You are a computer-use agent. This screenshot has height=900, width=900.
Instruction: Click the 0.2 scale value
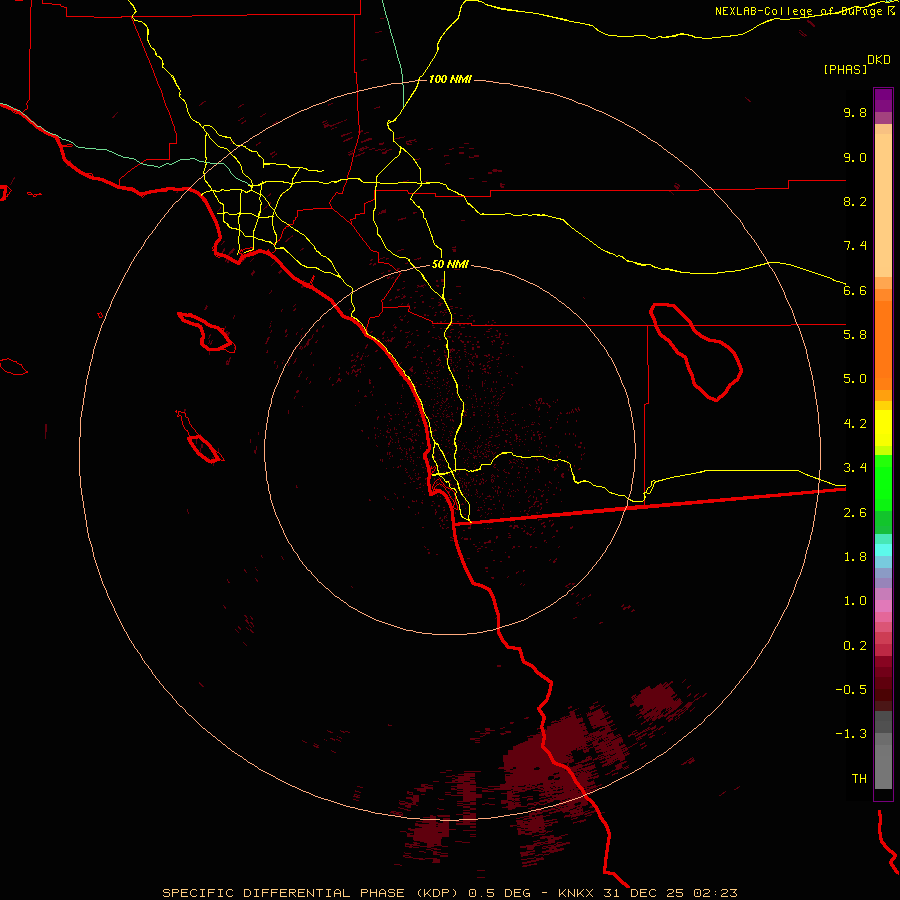(855, 646)
